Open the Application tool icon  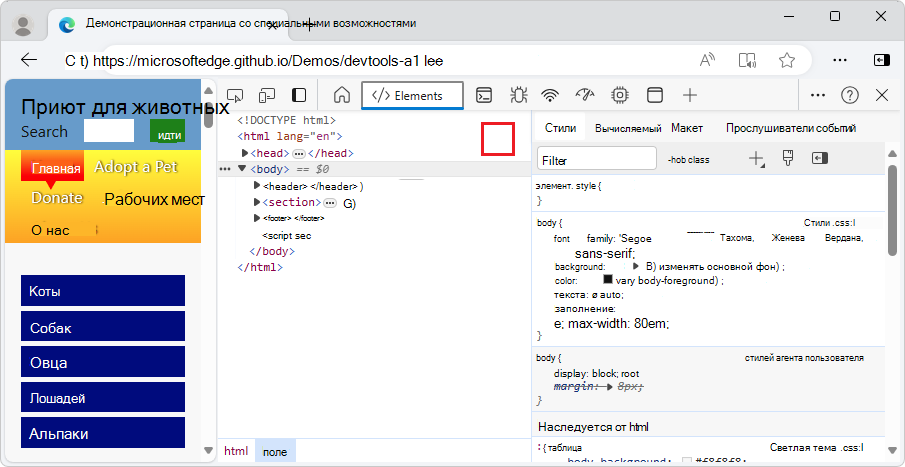coord(655,95)
